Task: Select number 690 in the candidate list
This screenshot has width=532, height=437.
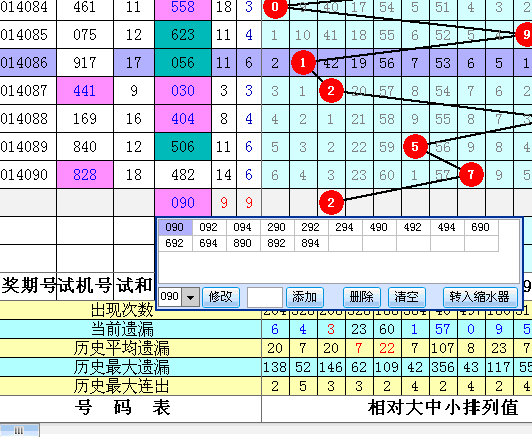Action: [481, 227]
